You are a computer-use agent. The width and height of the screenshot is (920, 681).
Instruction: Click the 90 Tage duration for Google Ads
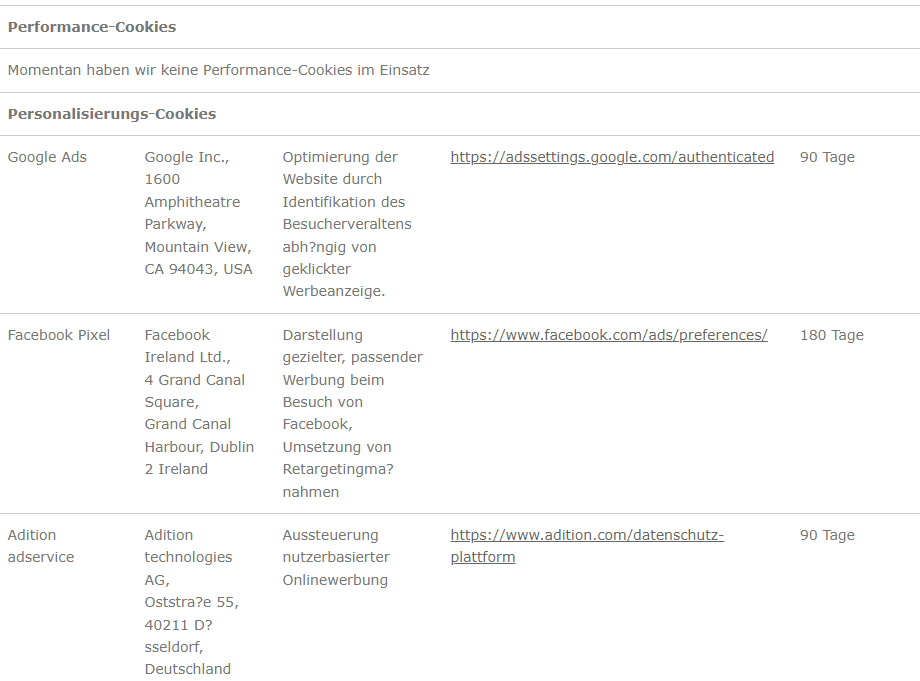click(x=827, y=157)
